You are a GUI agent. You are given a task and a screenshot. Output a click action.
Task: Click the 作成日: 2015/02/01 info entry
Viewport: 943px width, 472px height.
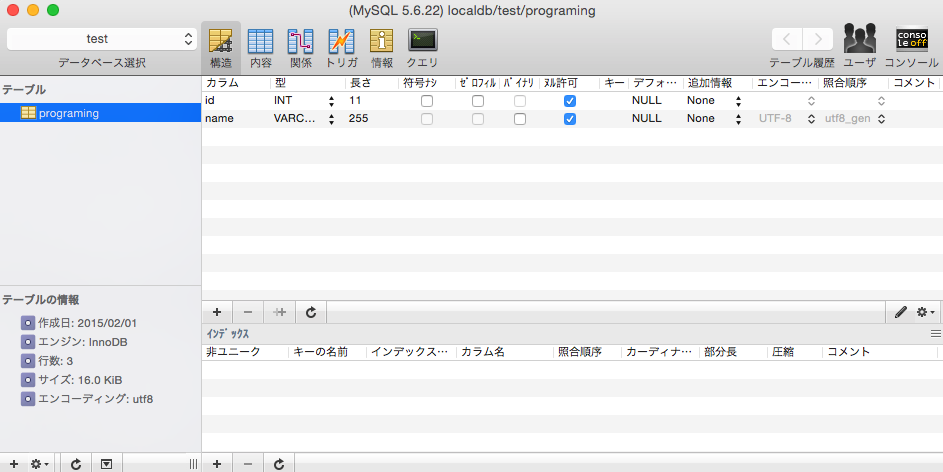(87, 323)
